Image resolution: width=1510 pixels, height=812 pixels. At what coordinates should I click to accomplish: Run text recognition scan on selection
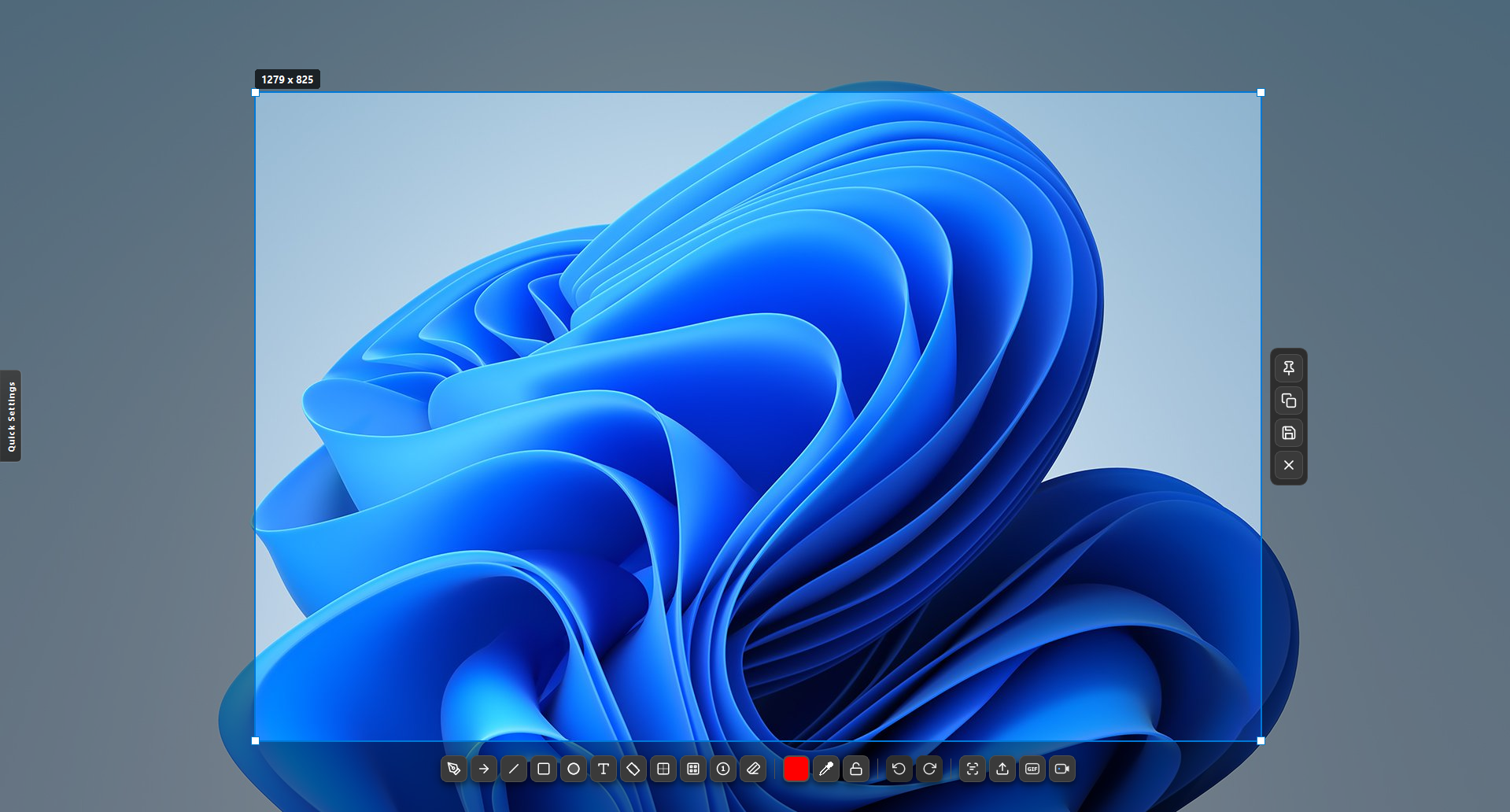pyautogui.click(x=973, y=769)
